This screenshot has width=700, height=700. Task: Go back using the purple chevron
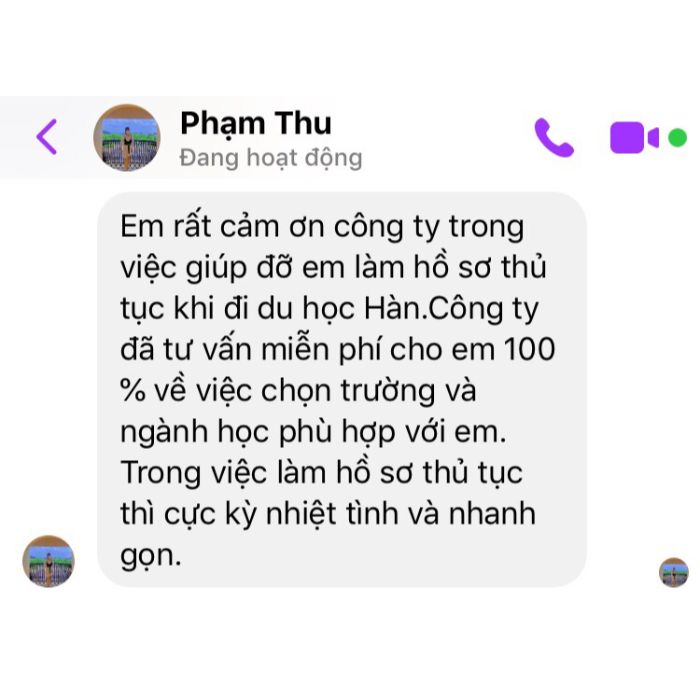(x=47, y=137)
